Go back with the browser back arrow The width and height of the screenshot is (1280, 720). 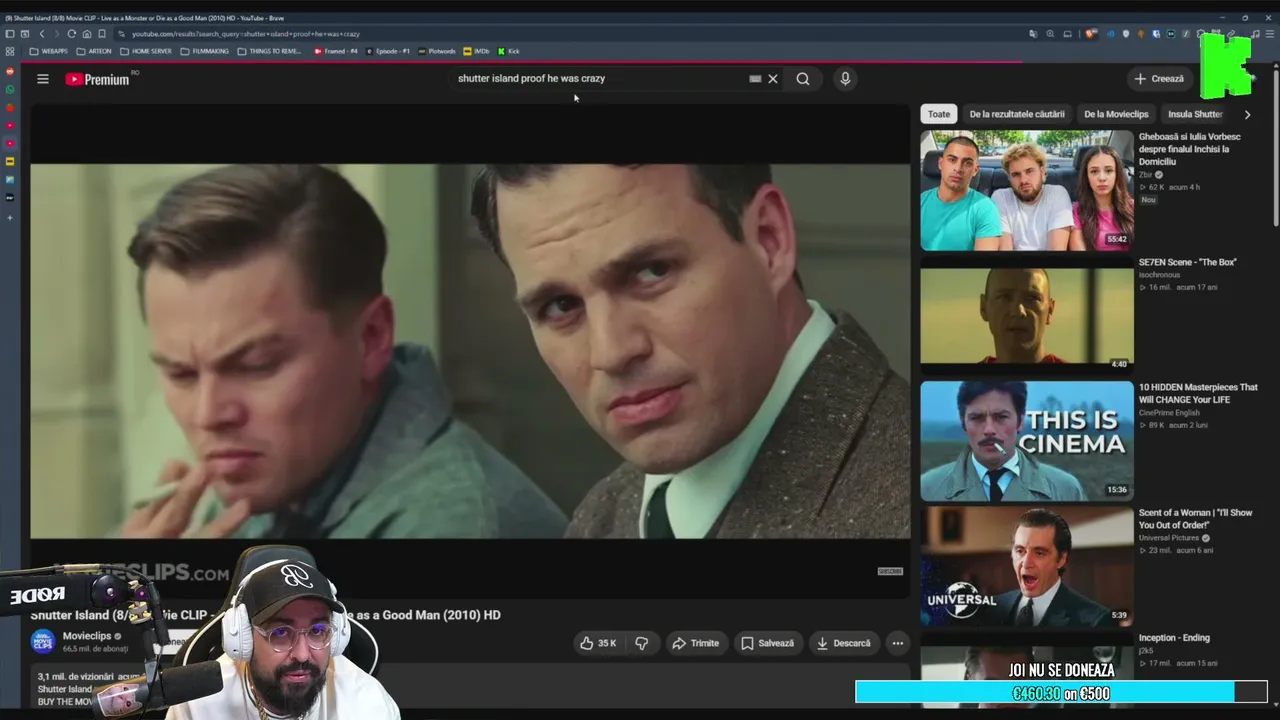click(x=42, y=34)
